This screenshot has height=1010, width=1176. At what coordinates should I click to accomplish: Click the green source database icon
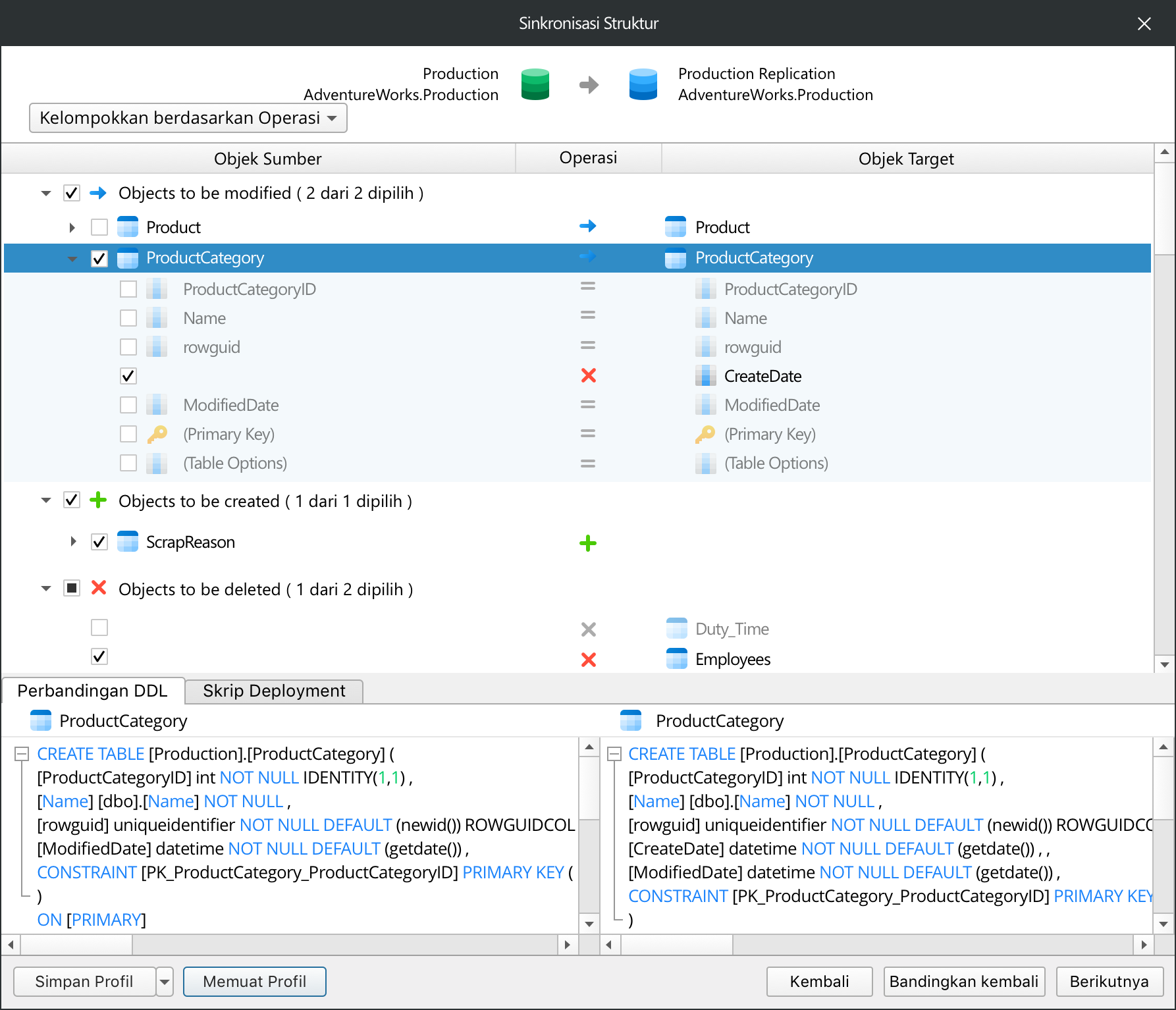[x=535, y=84]
